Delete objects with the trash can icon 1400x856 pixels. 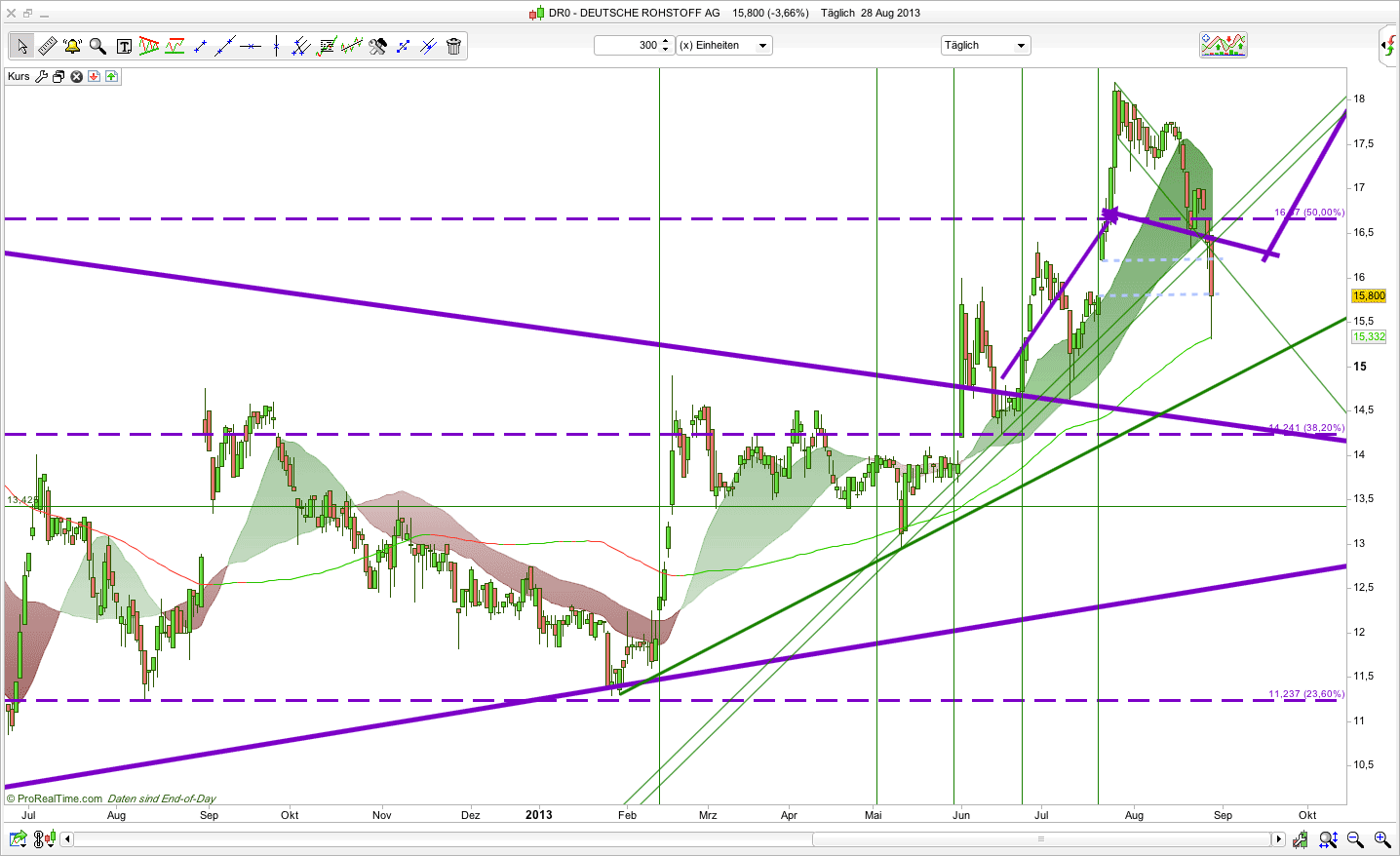click(453, 46)
